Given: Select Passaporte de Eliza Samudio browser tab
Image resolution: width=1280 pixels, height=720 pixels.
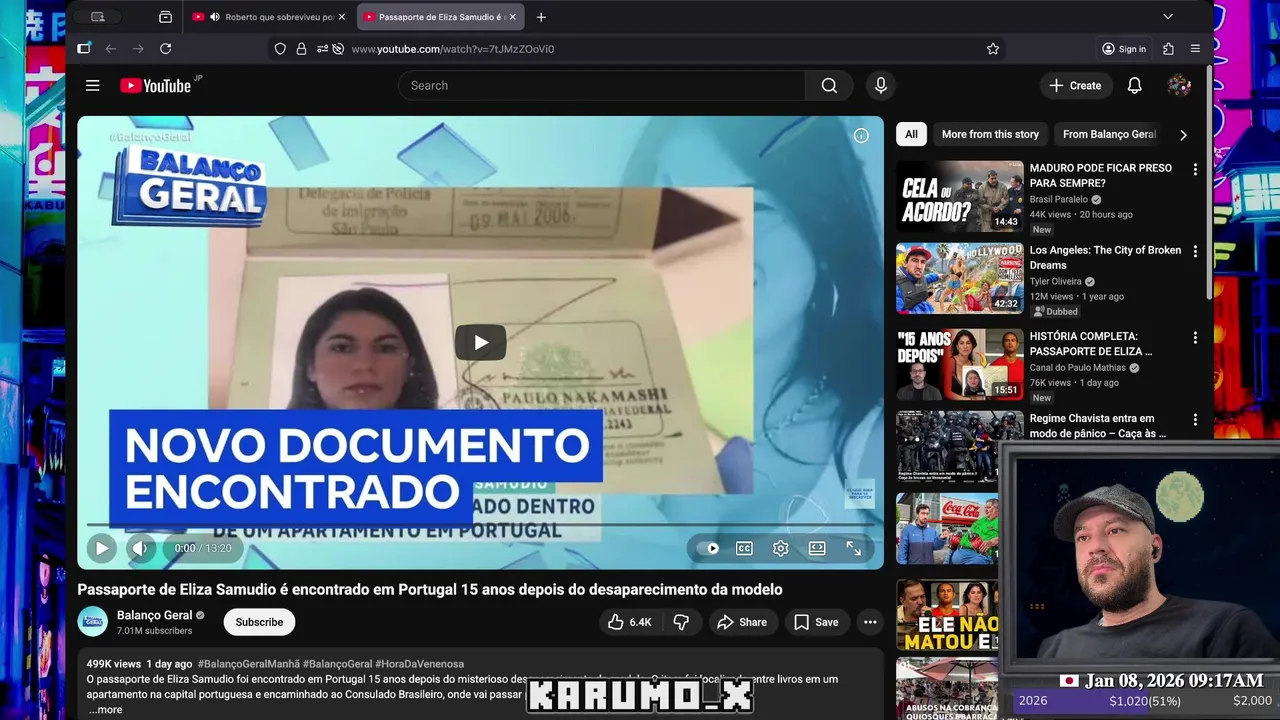Looking at the screenshot, I should click(x=440, y=17).
